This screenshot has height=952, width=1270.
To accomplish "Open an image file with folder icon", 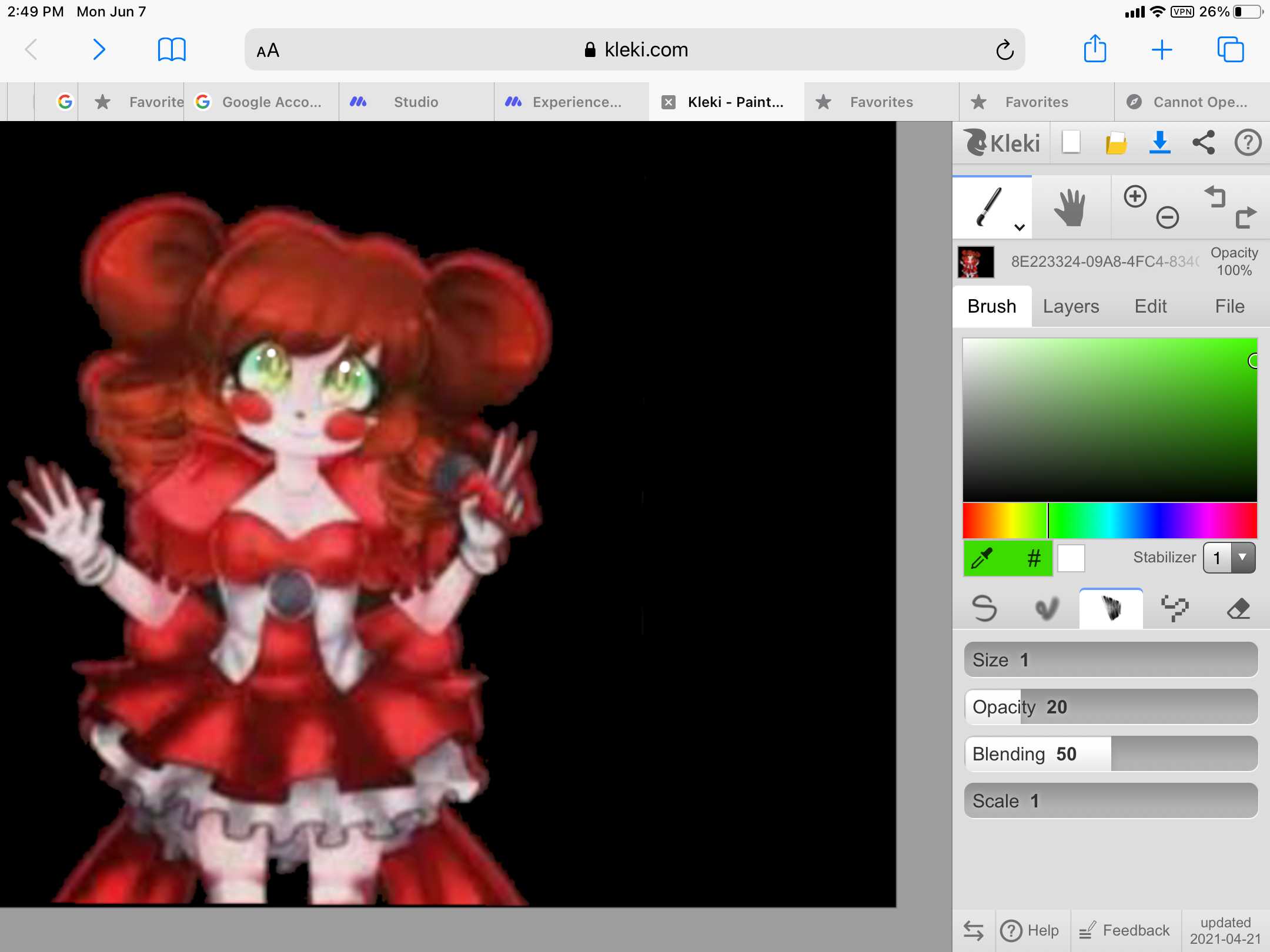I will pos(1115,143).
